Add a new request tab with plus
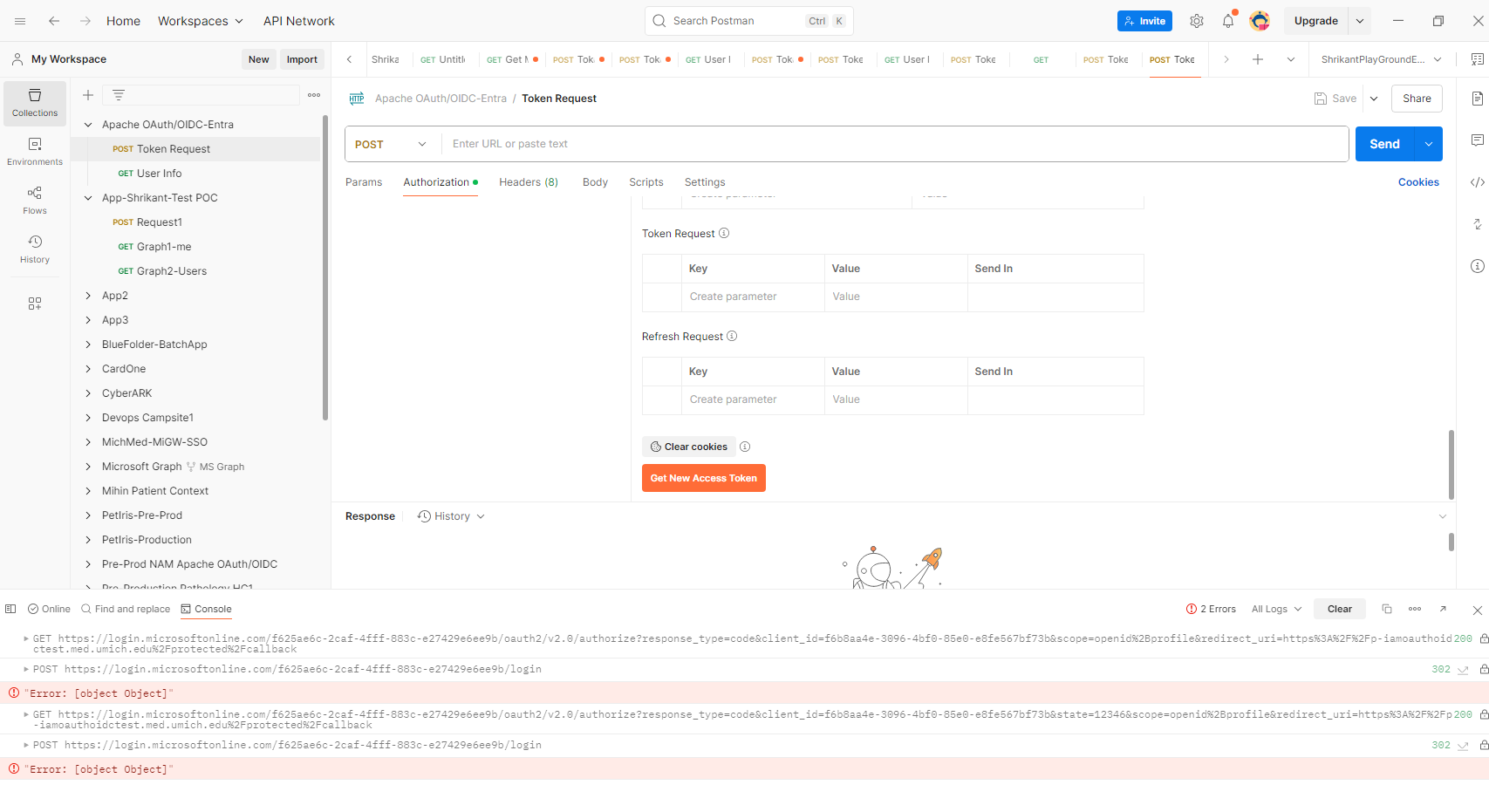The height and width of the screenshot is (812, 1489). tap(1258, 59)
